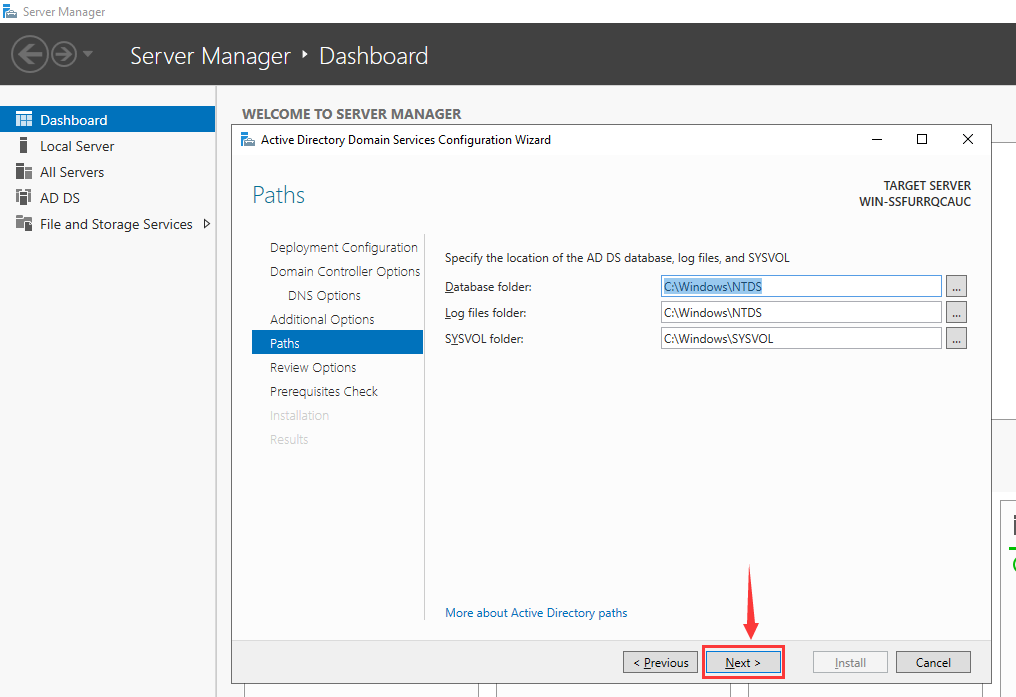
Task: Select File and Storage Services
Action: tap(116, 224)
